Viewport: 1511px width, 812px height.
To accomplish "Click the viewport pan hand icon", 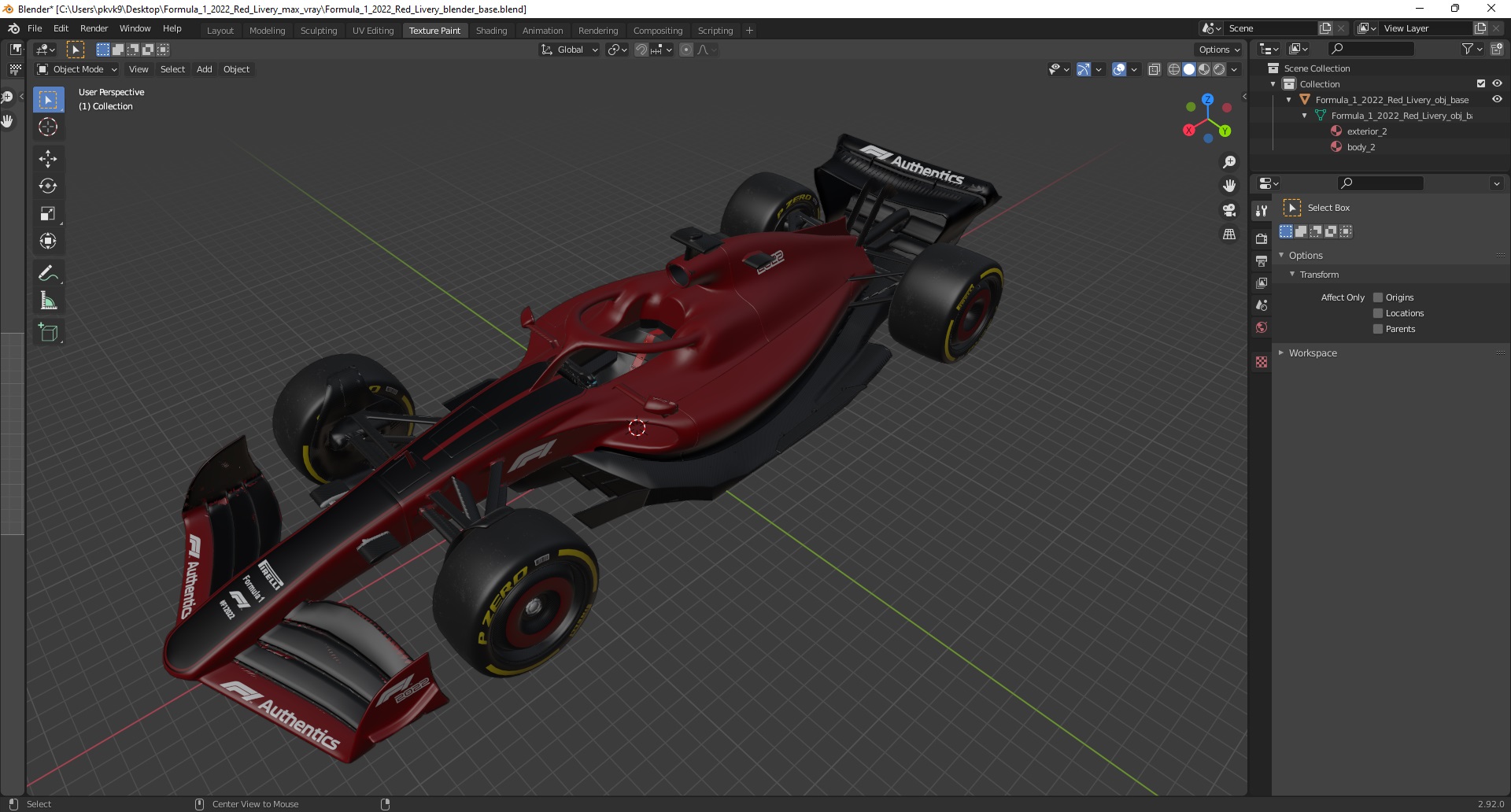I will point(1229,186).
